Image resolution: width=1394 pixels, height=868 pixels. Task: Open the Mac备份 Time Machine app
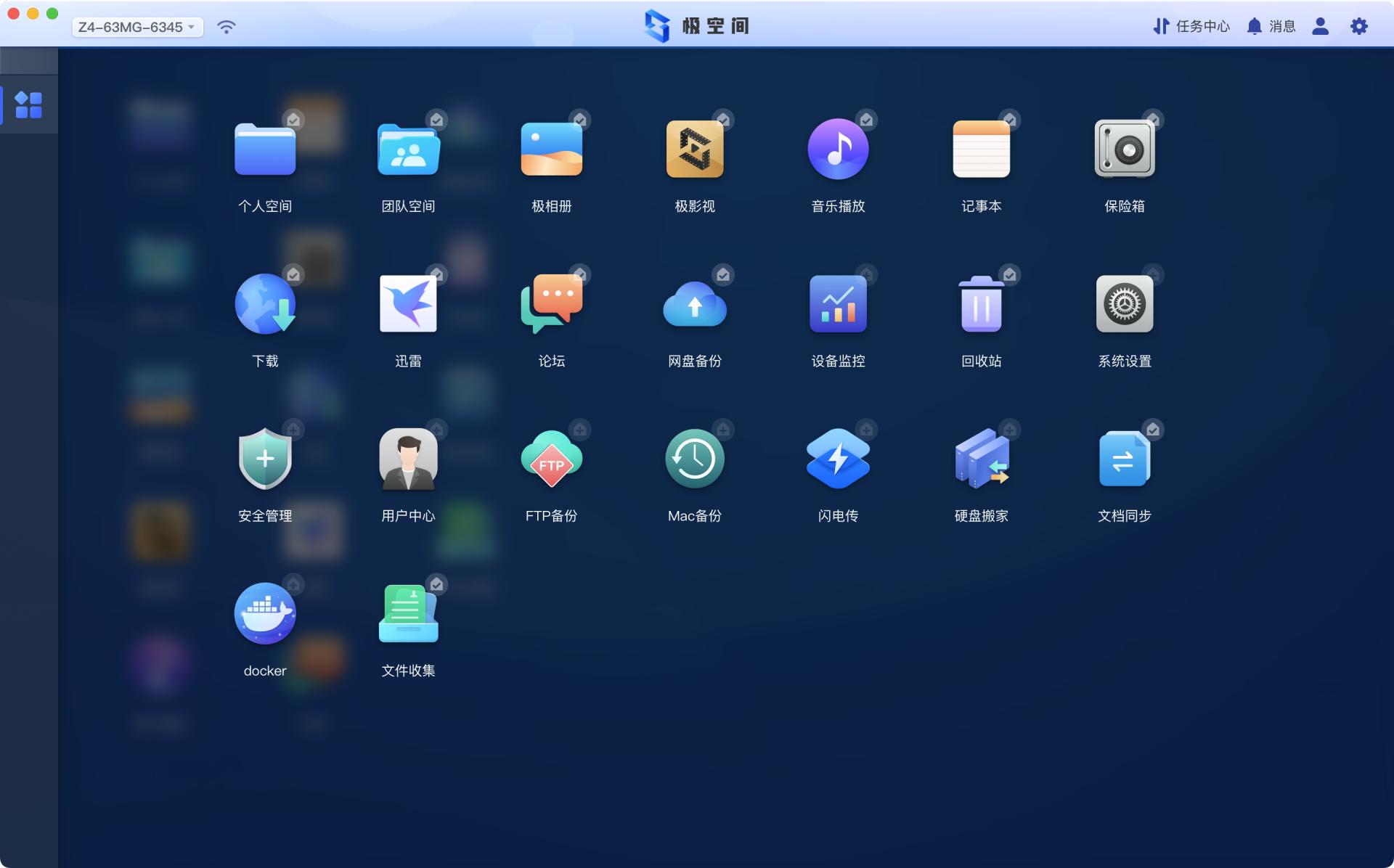(694, 459)
